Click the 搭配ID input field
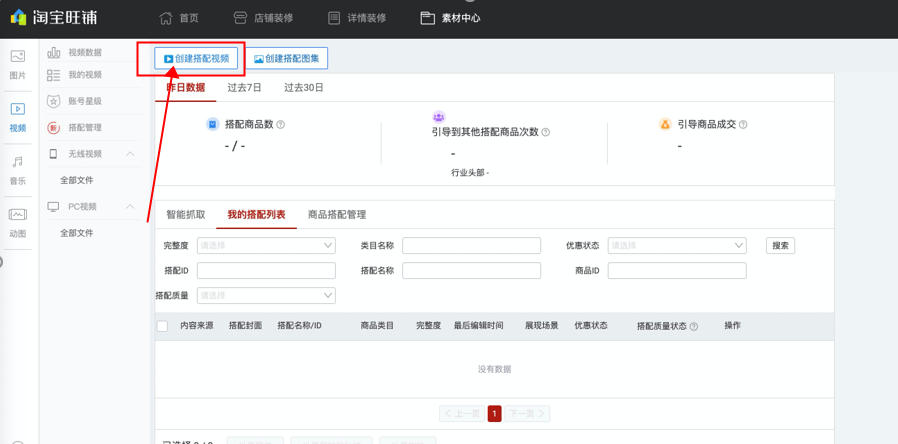898x444 pixels. [x=266, y=271]
